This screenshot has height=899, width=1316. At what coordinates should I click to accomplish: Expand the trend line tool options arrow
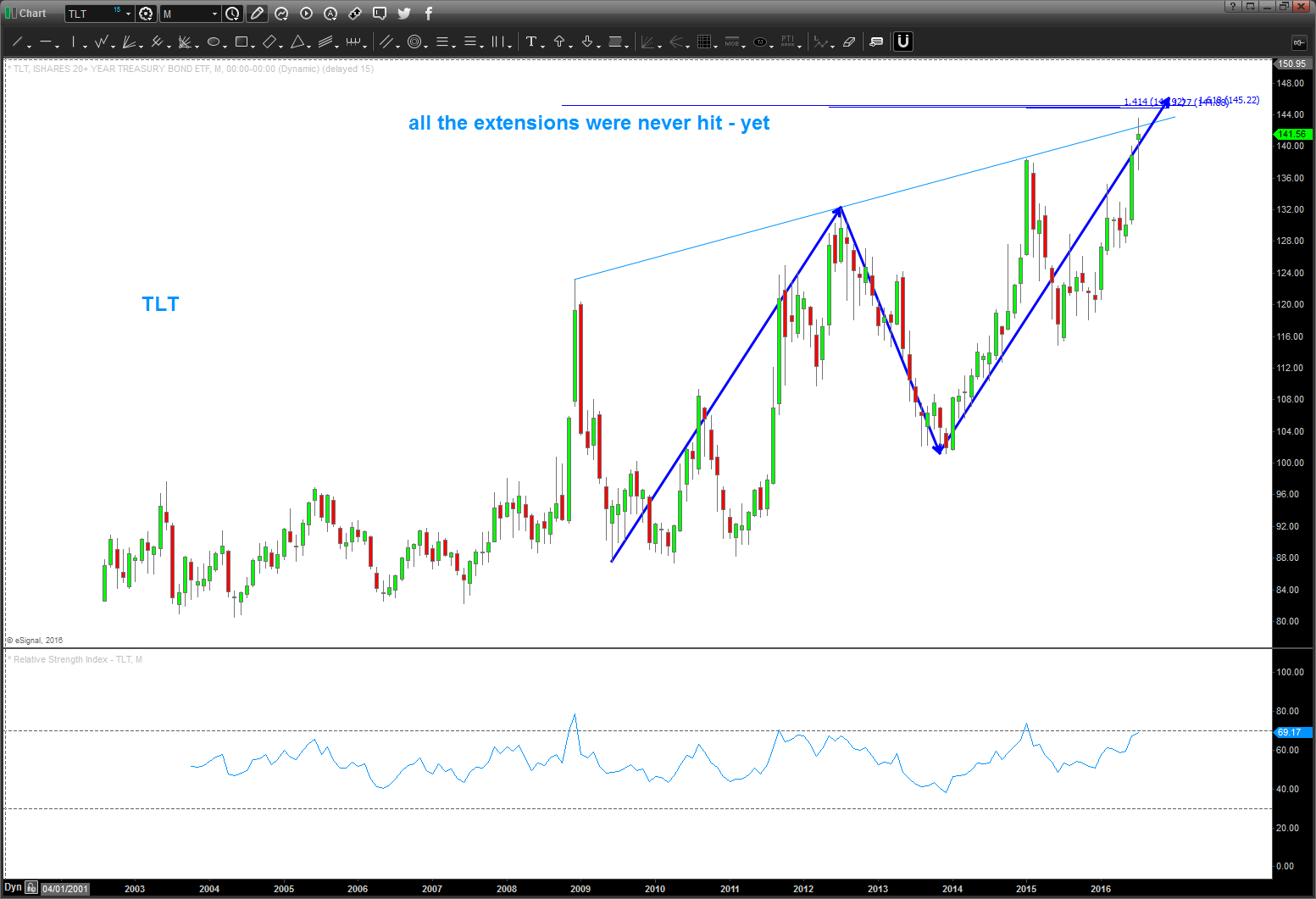tap(30, 45)
